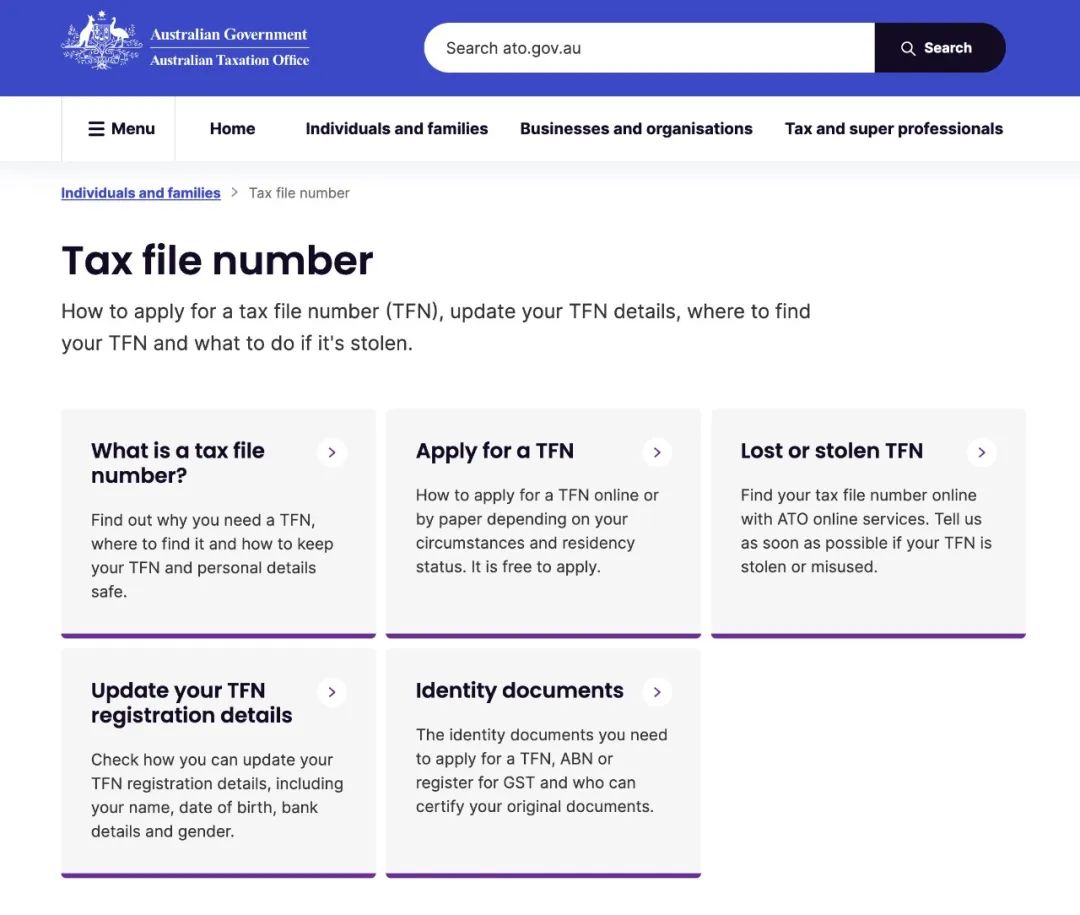The width and height of the screenshot is (1080, 915).
Task: Open the 'Lost or stolen TFN' heading link
Action: 831,451
